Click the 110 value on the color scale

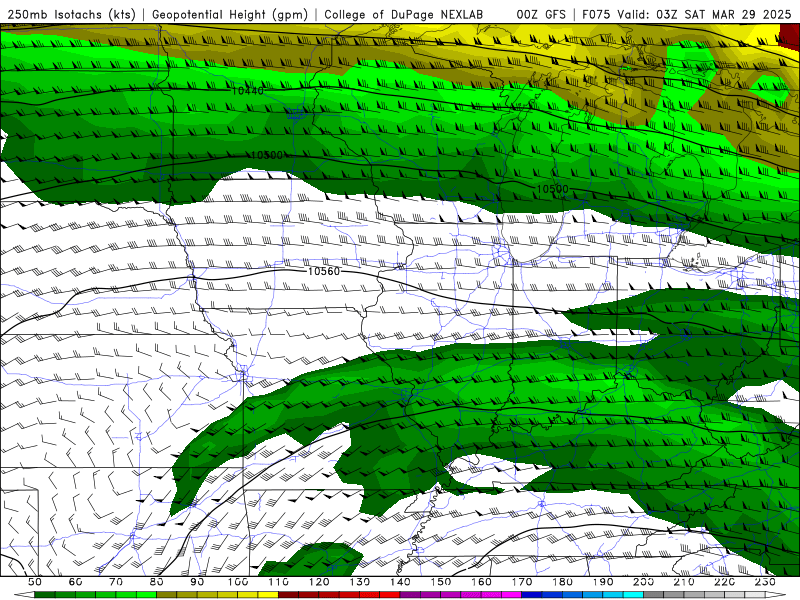coord(279,582)
